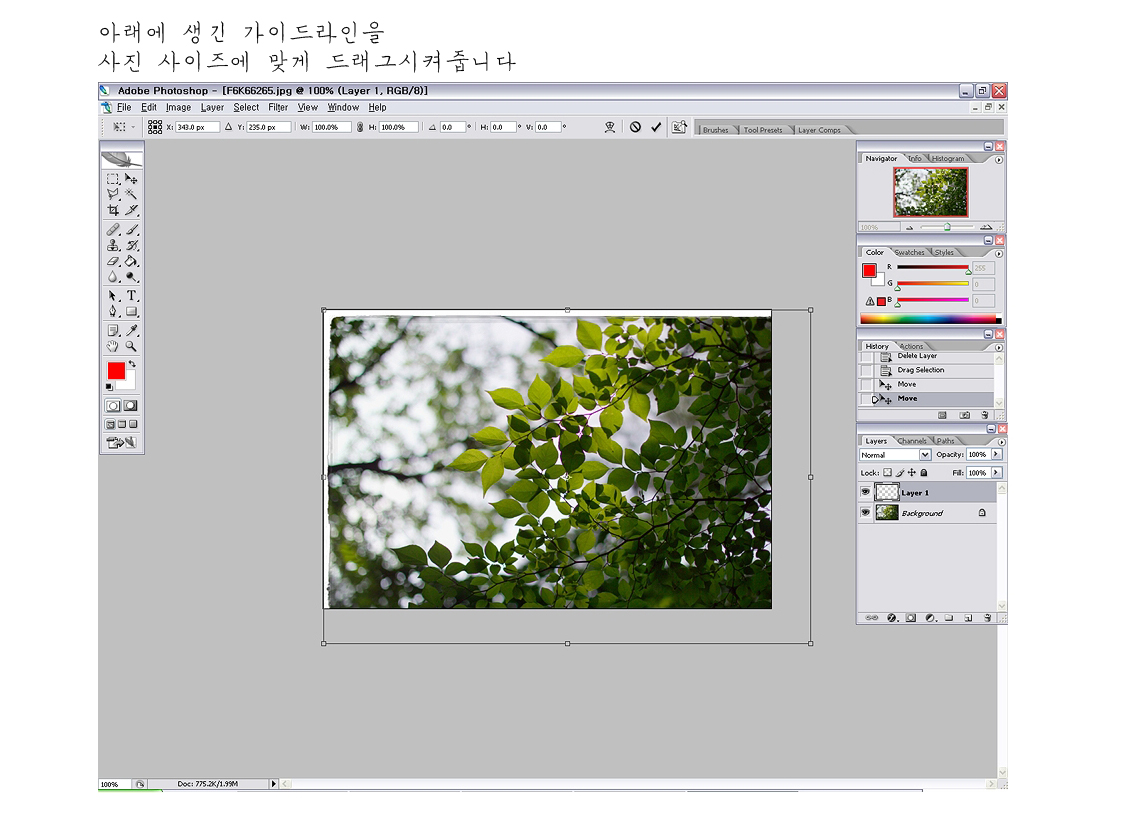
Task: Select the Crop tool
Action: click(x=113, y=211)
